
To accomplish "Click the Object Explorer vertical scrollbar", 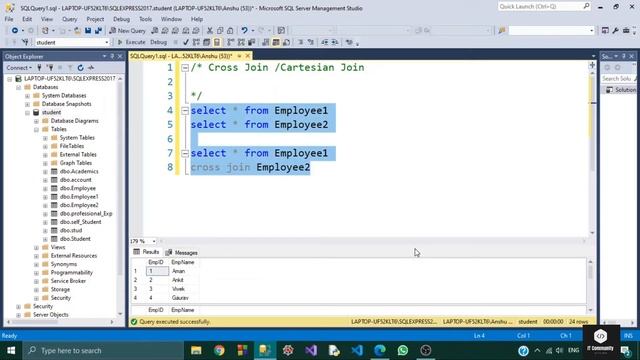I will coord(120,196).
